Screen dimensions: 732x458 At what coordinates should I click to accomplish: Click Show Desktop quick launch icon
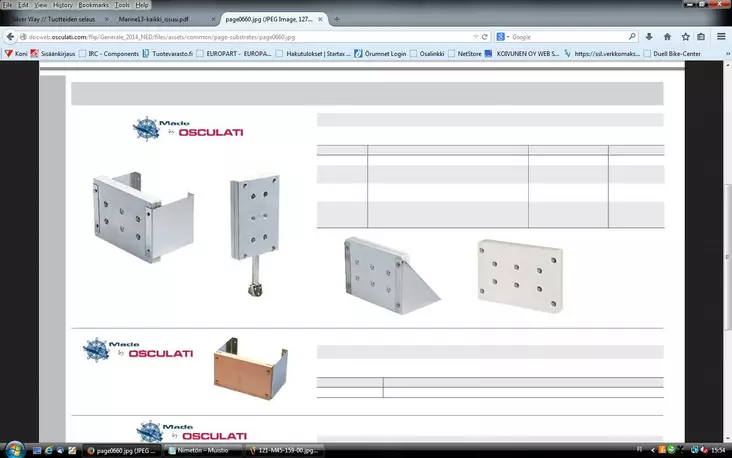click(x=37, y=451)
